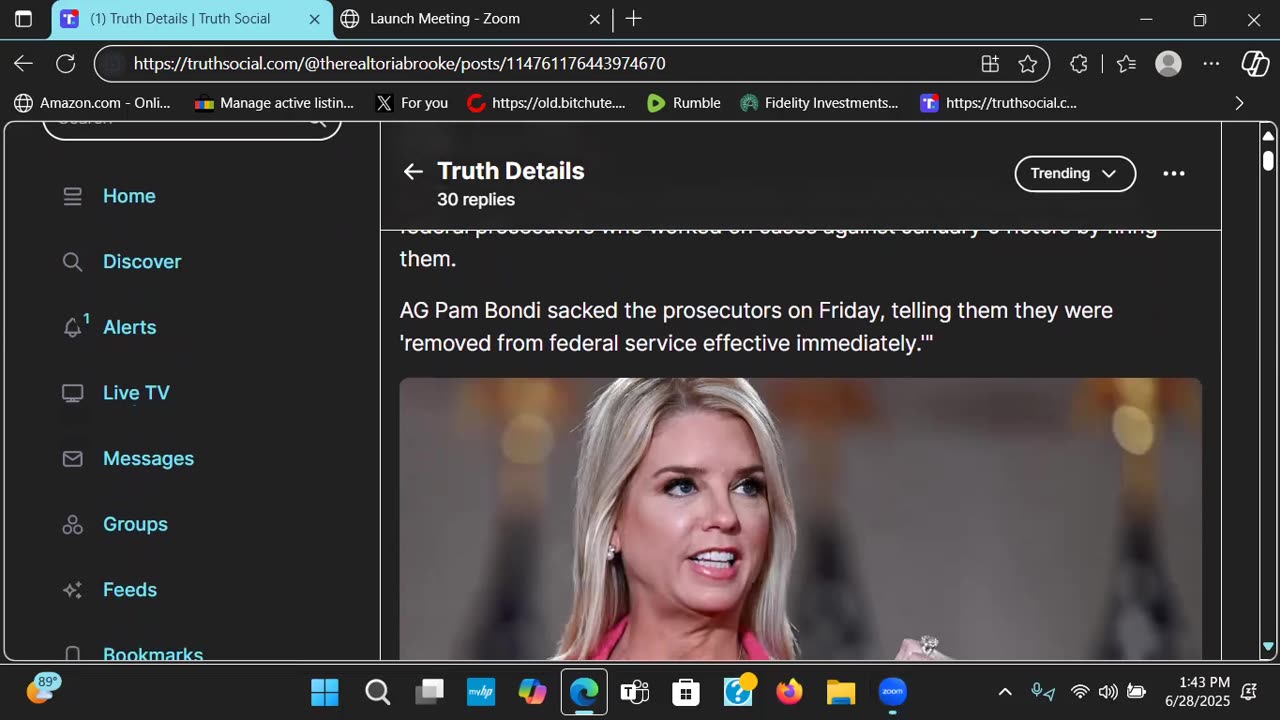Click the microphone tray icon
The width and height of the screenshot is (1280, 720).
(x=1043, y=692)
